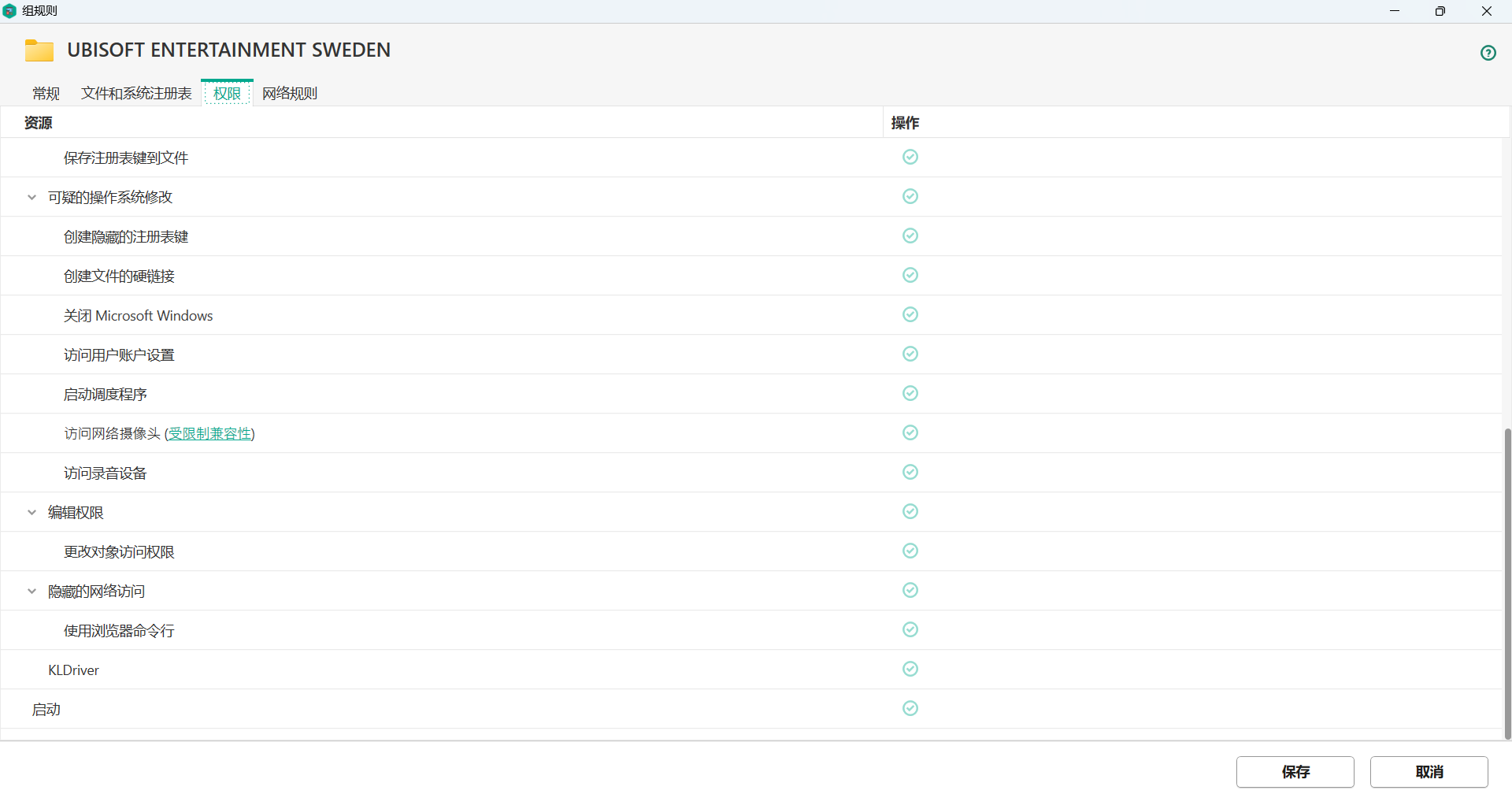Select the 创建文件的硬链接 row text
The height and width of the screenshot is (794, 1512).
point(119,276)
